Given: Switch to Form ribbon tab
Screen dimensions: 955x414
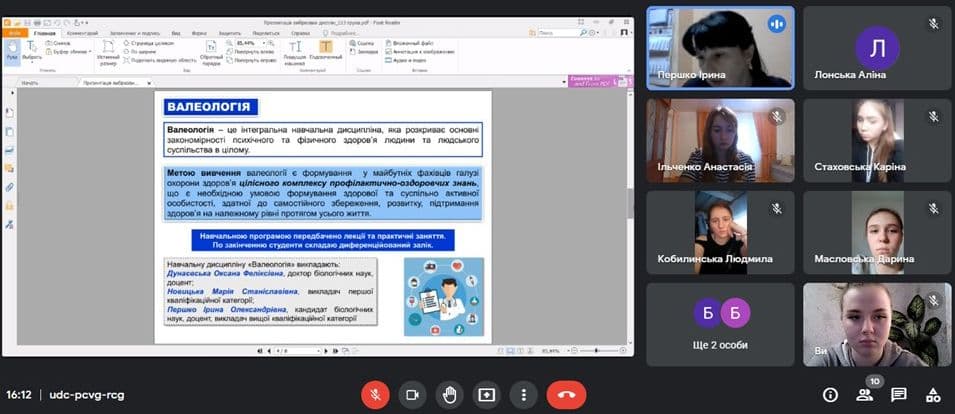Looking at the screenshot, I should point(199,33).
